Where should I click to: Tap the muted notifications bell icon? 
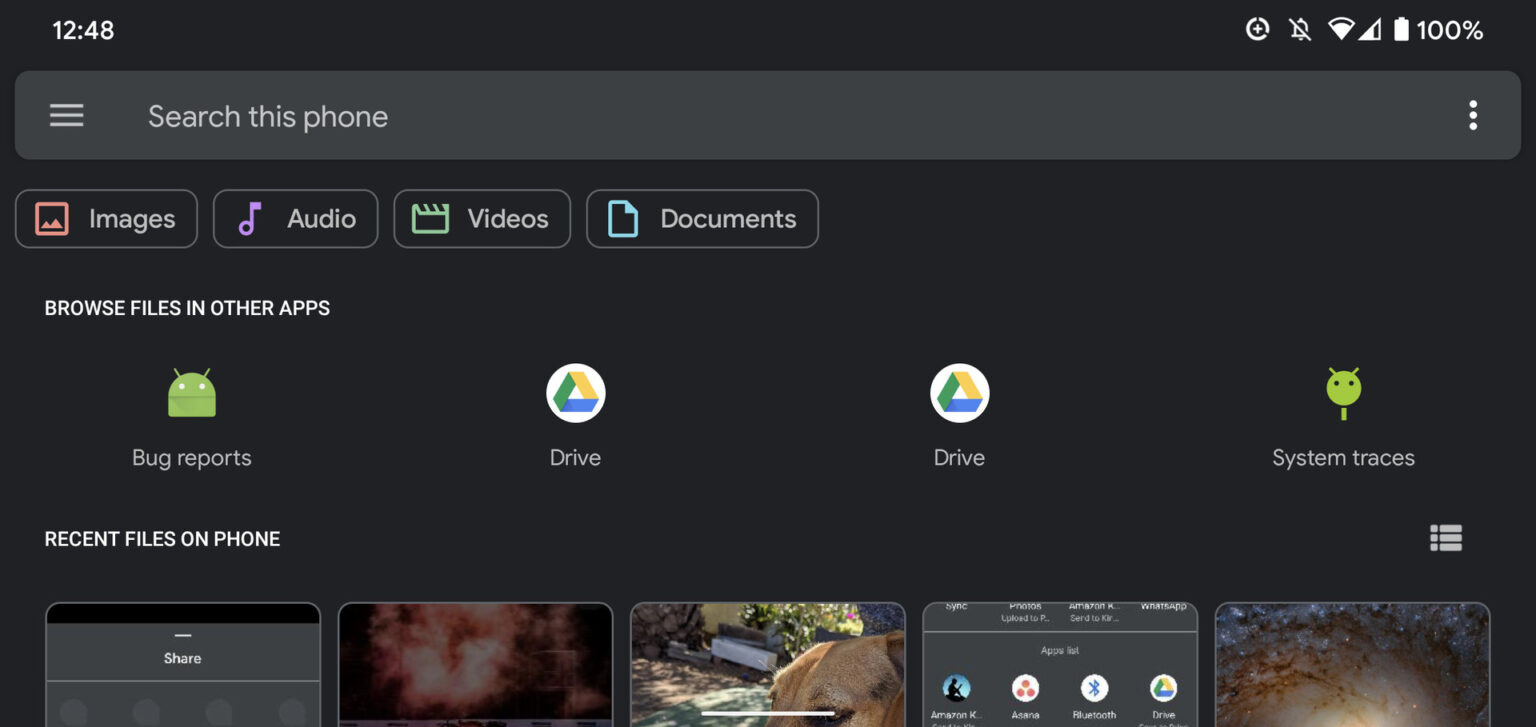1300,30
